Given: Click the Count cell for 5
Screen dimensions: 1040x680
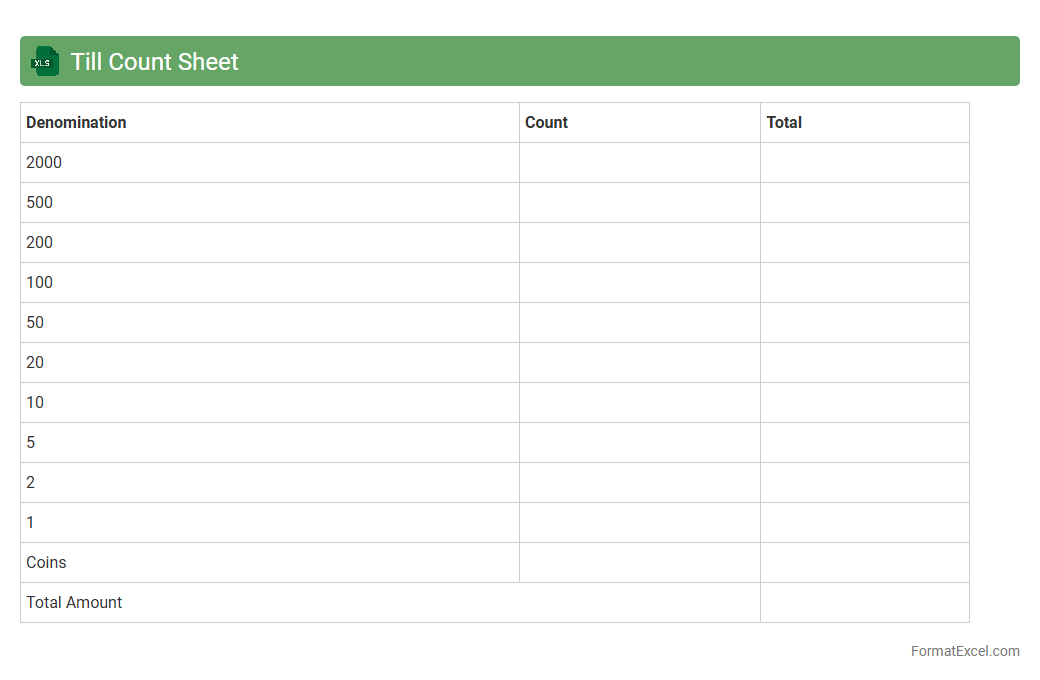Looking at the screenshot, I should (x=639, y=442).
